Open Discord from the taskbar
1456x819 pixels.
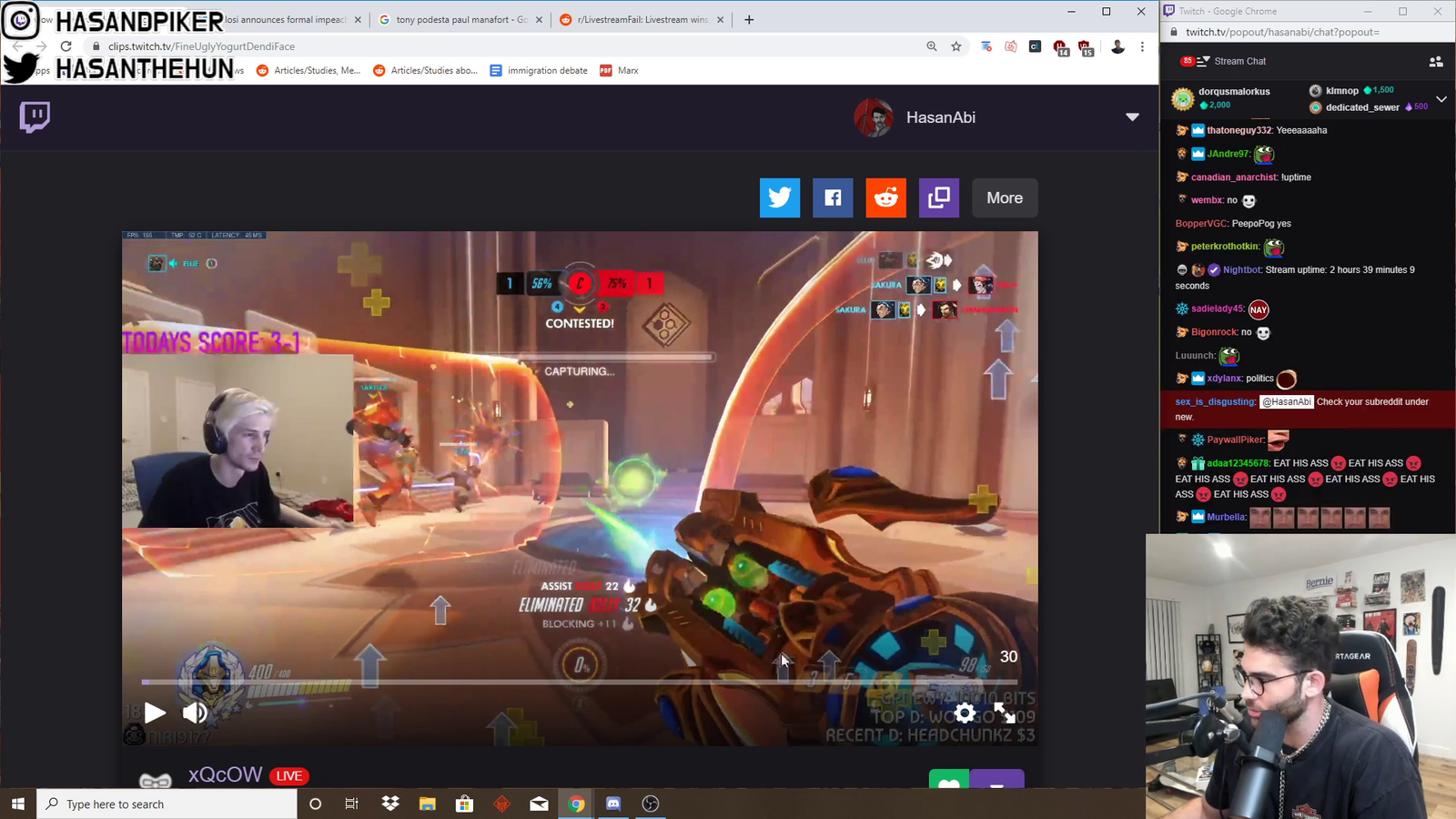click(x=613, y=804)
